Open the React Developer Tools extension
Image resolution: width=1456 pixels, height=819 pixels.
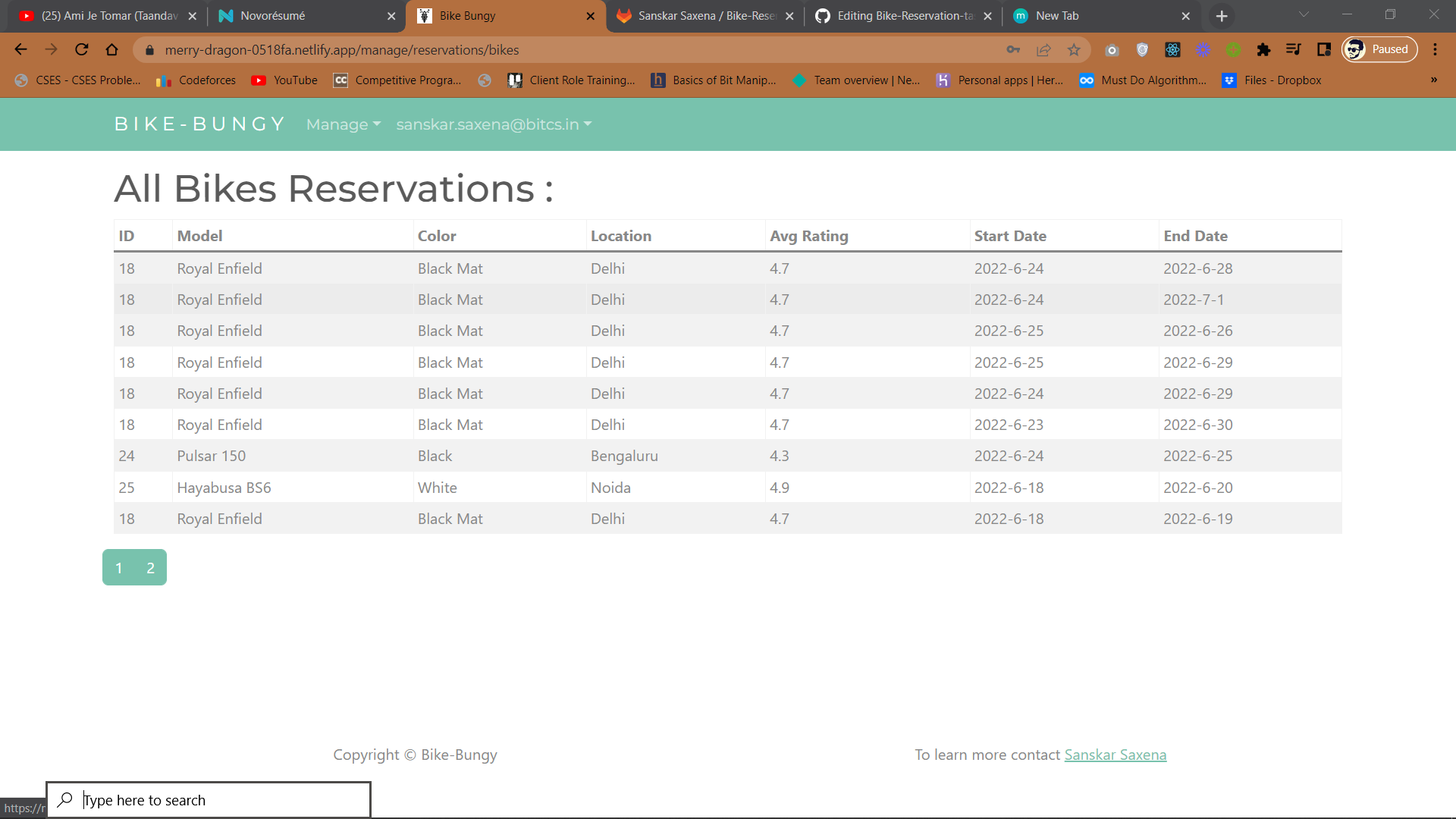(1173, 49)
